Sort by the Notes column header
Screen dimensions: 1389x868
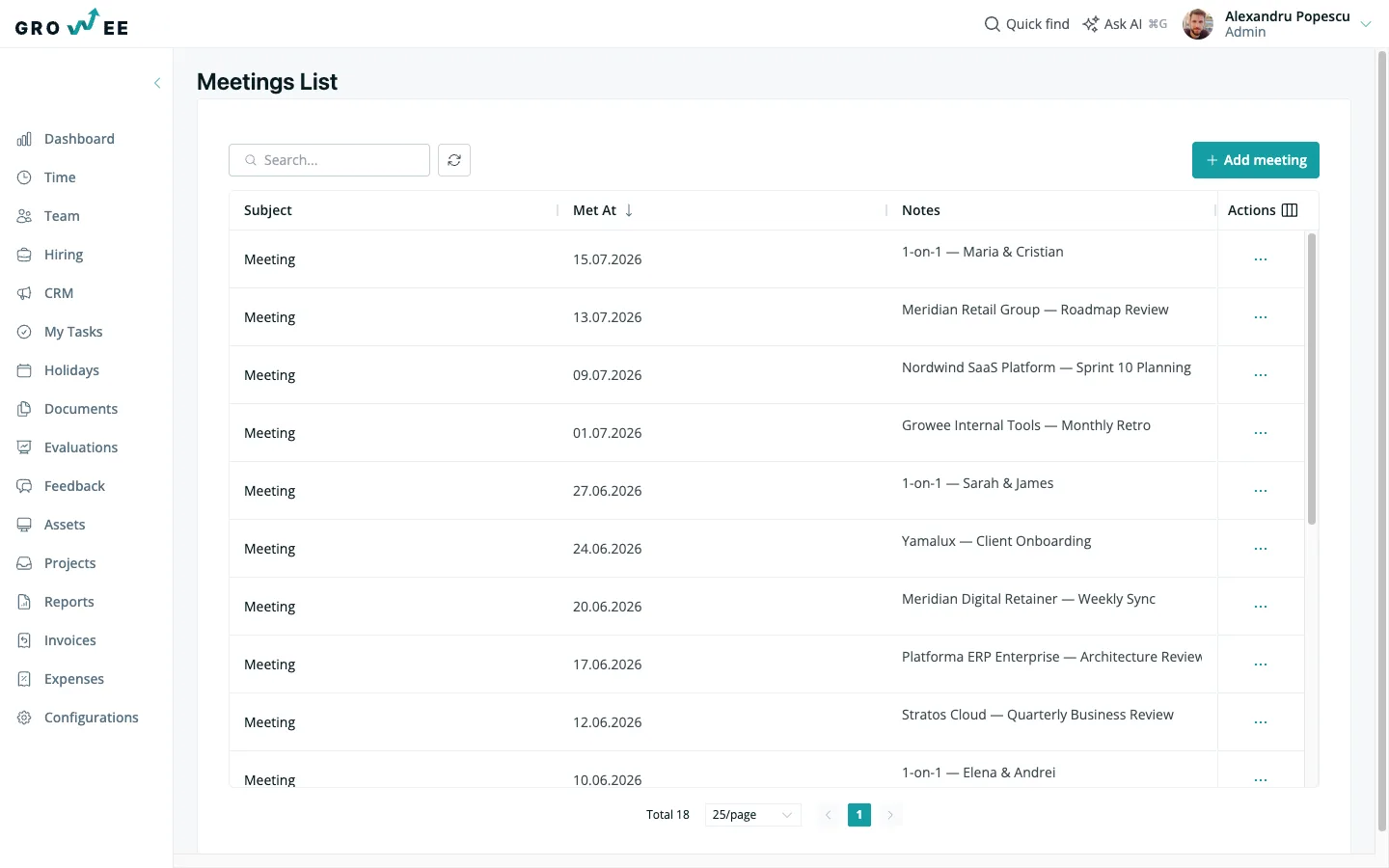[x=921, y=210]
